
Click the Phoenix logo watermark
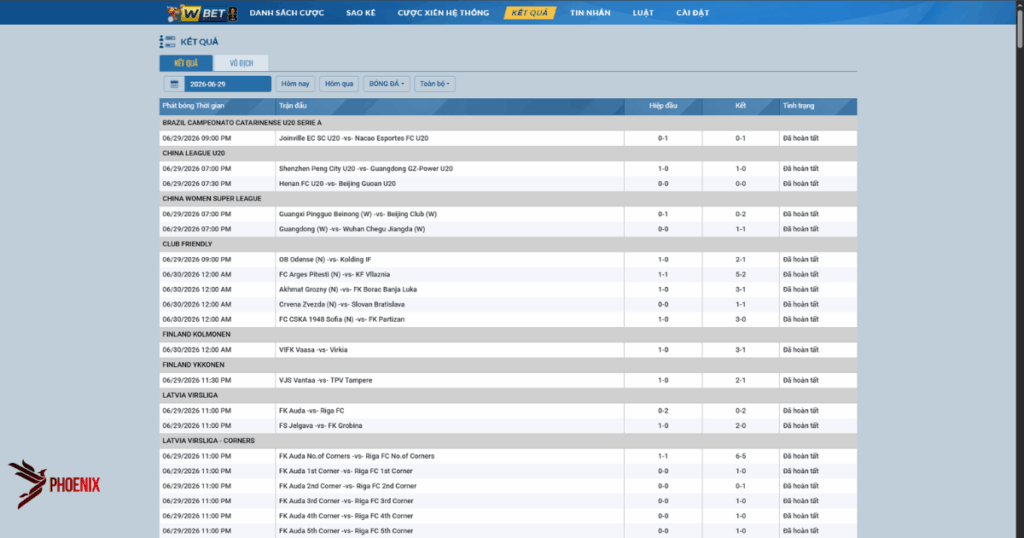pyautogui.click(x=54, y=484)
